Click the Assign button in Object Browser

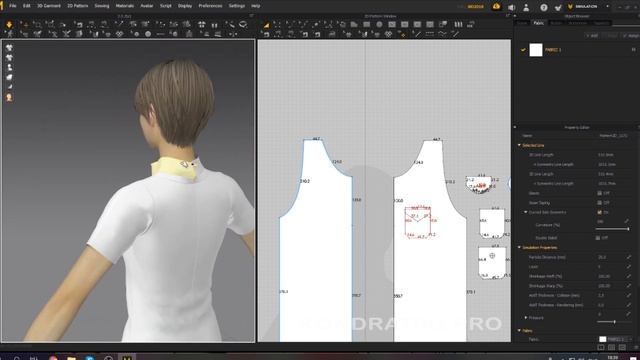(x=632, y=36)
